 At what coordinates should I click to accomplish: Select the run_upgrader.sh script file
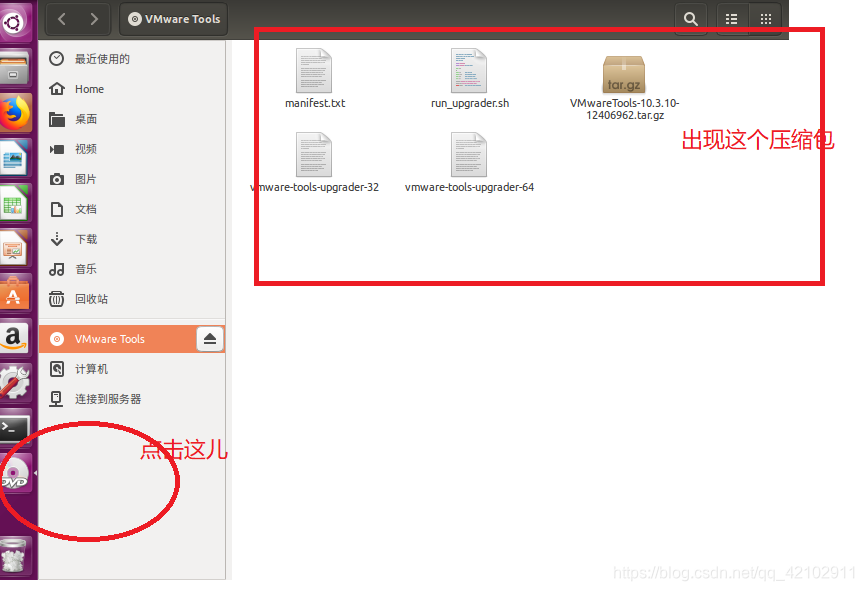click(x=469, y=78)
